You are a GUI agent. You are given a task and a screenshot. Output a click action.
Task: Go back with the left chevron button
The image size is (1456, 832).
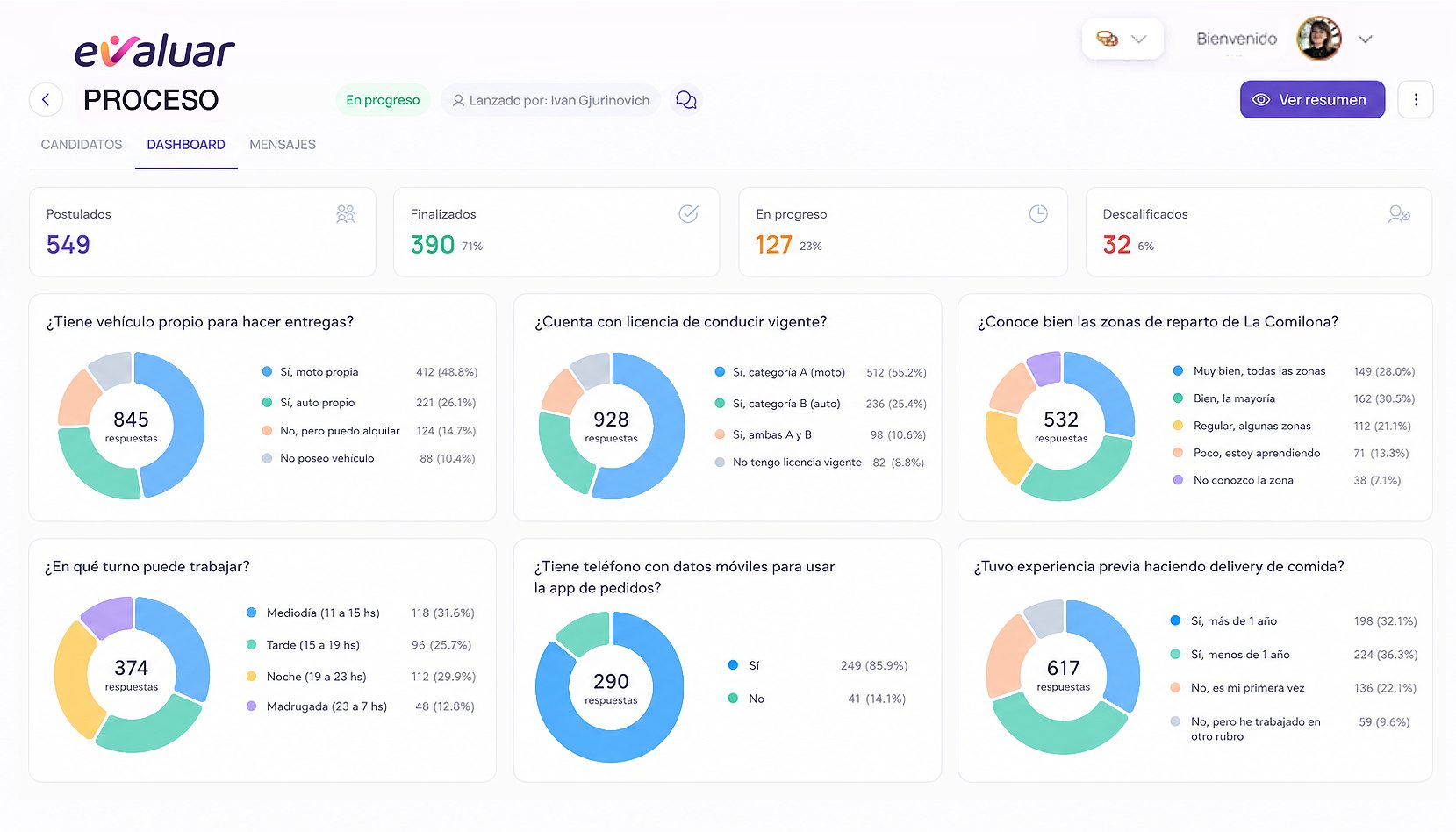tap(47, 100)
